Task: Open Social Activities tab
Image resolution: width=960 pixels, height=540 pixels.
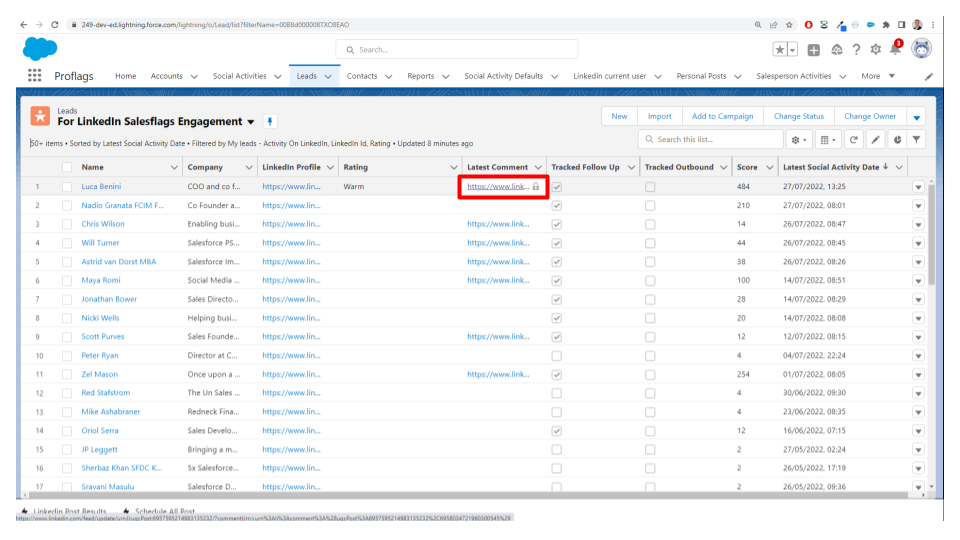Action: pyautogui.click(x=239, y=76)
